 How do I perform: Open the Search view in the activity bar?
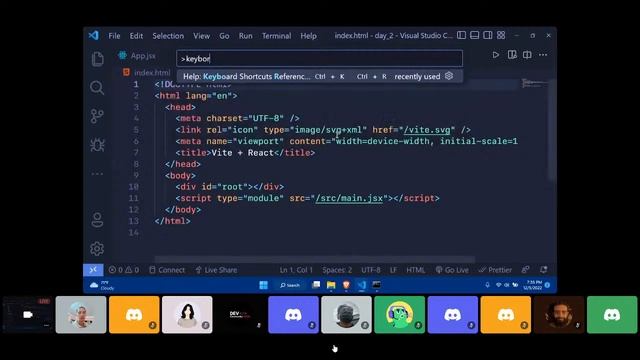(x=97, y=87)
